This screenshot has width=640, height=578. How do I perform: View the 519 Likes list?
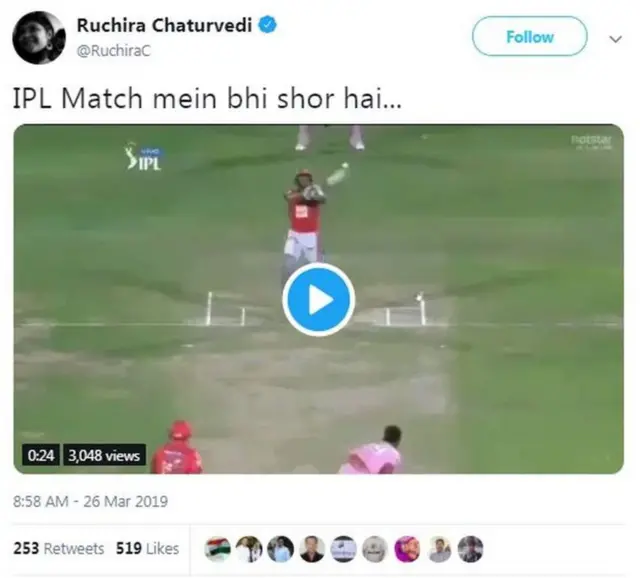click(x=147, y=548)
